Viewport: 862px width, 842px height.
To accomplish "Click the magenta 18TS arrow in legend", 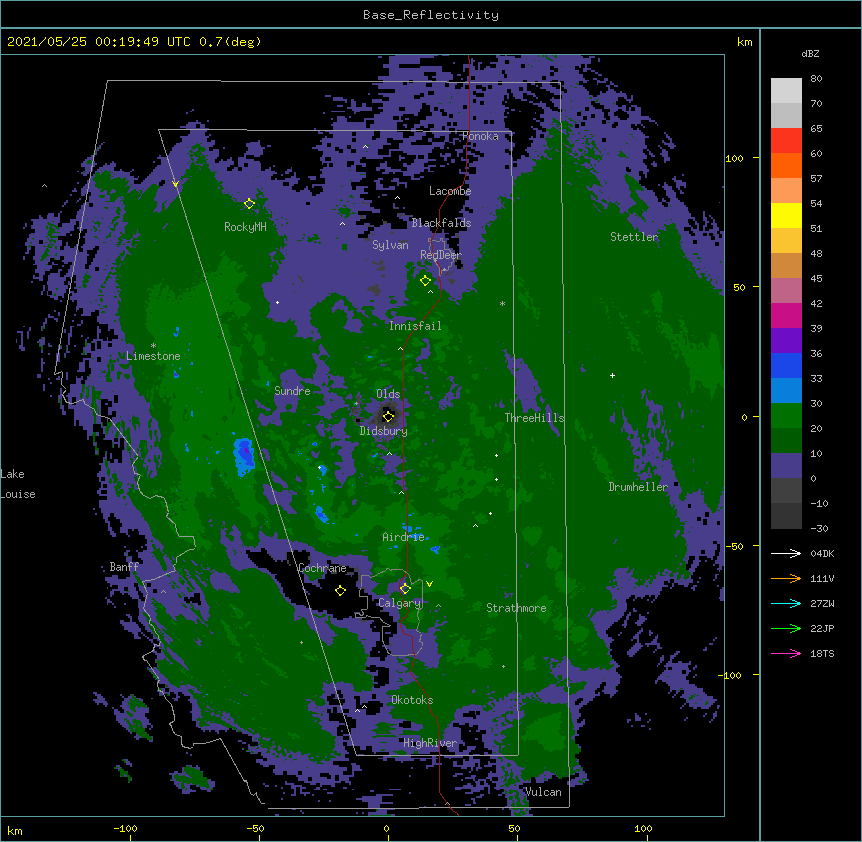I will (786, 653).
